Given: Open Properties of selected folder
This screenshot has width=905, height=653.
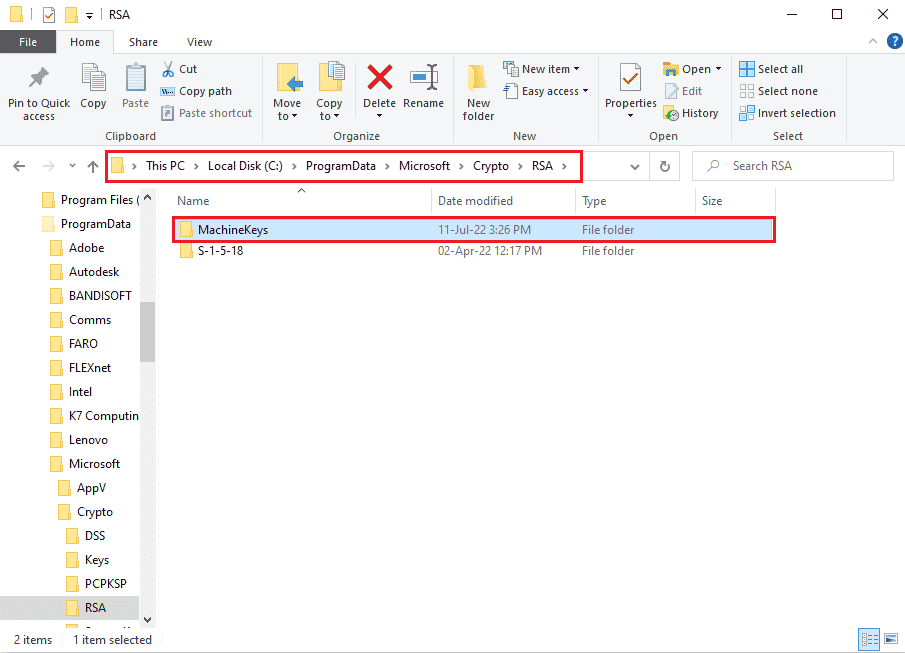Looking at the screenshot, I should coord(630,91).
